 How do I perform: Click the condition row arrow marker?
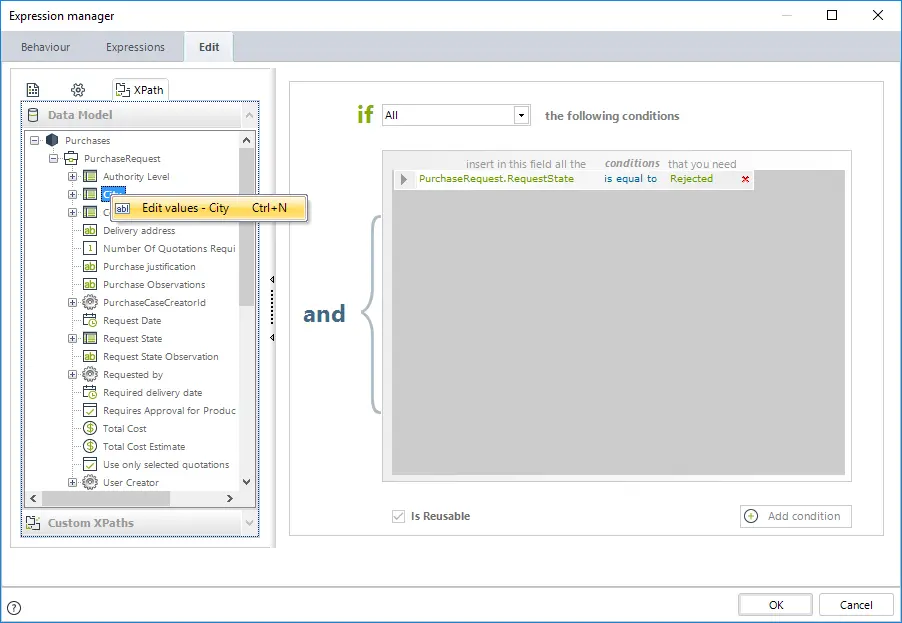click(x=404, y=179)
